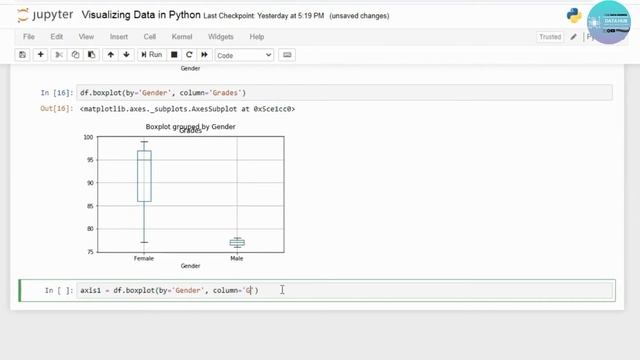Click into the In [16] code cell
Viewport: 640px width, 360px height.
tap(344, 93)
